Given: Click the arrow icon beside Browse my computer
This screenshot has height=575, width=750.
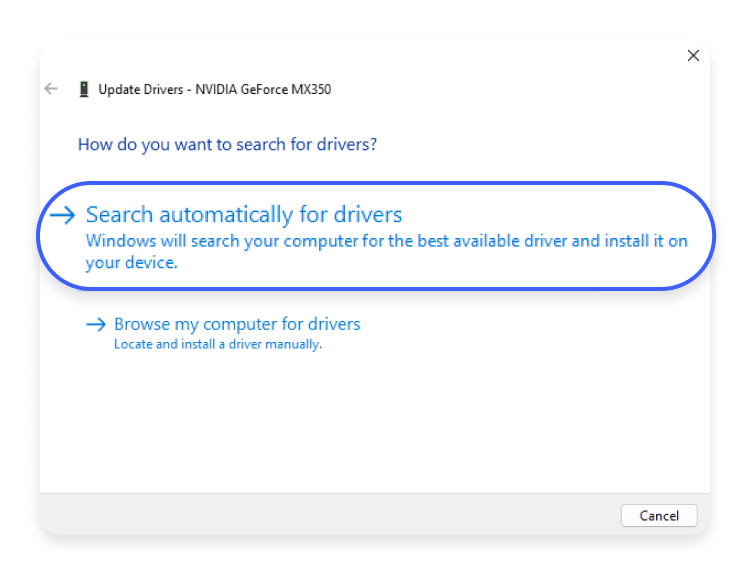Looking at the screenshot, I should pyautogui.click(x=96, y=324).
